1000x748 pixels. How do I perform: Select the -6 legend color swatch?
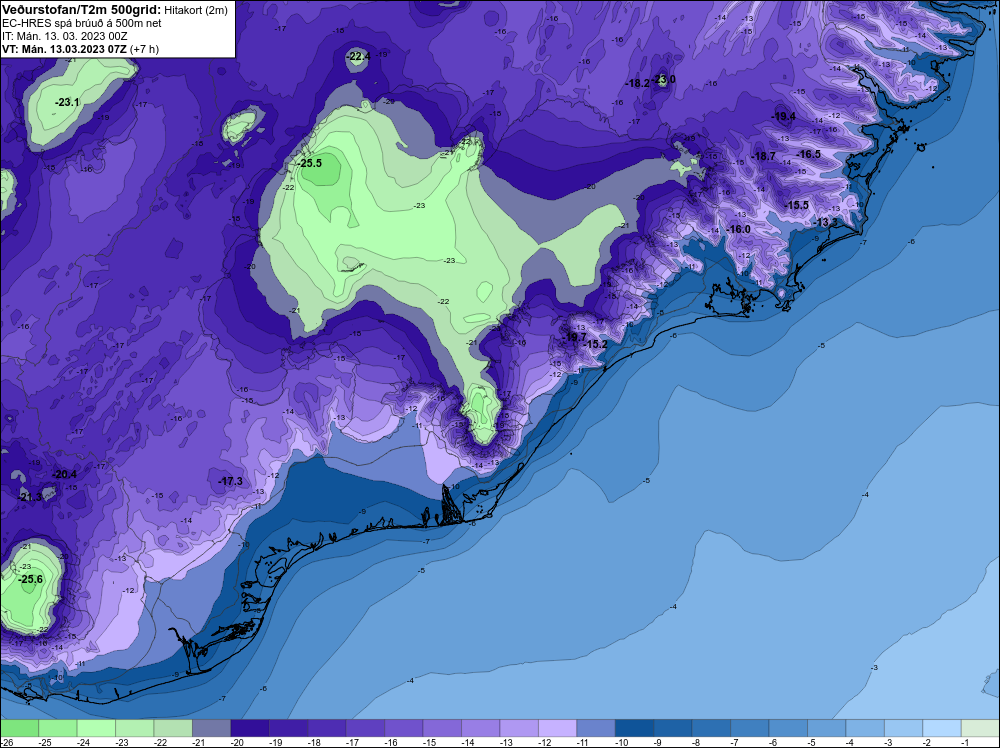(x=788, y=728)
